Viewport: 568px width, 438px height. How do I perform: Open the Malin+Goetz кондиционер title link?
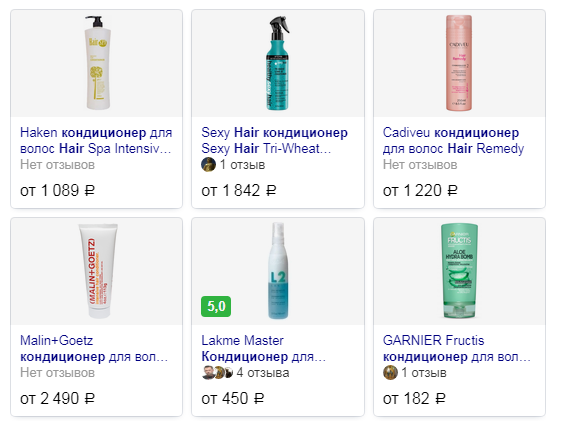(94, 349)
